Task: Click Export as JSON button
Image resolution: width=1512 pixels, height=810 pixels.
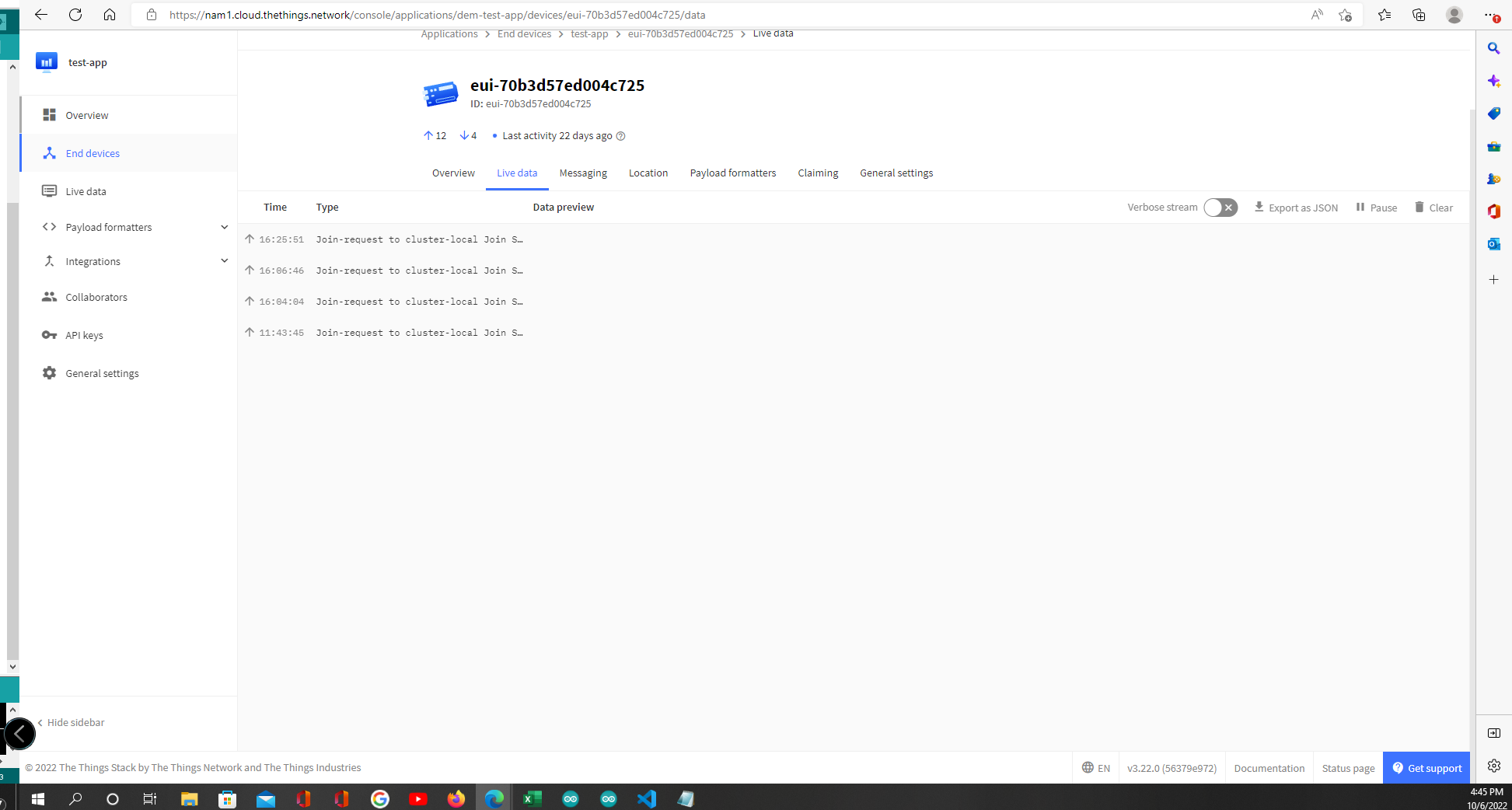Action: (x=1296, y=208)
